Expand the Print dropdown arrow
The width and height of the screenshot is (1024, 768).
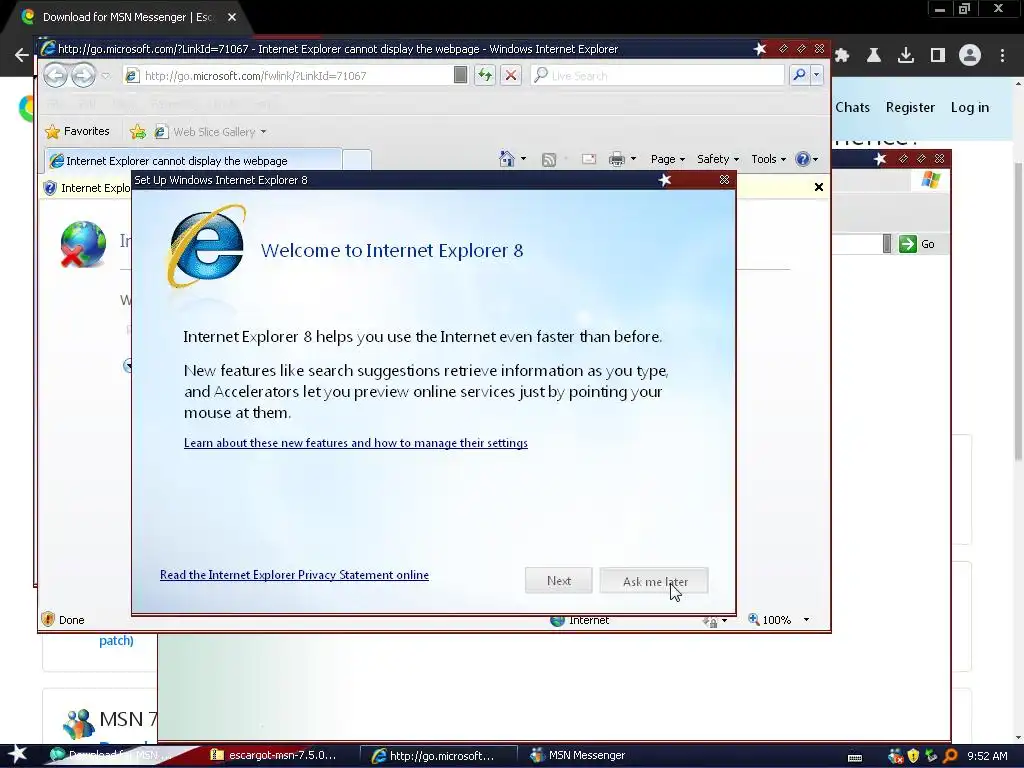click(633, 159)
